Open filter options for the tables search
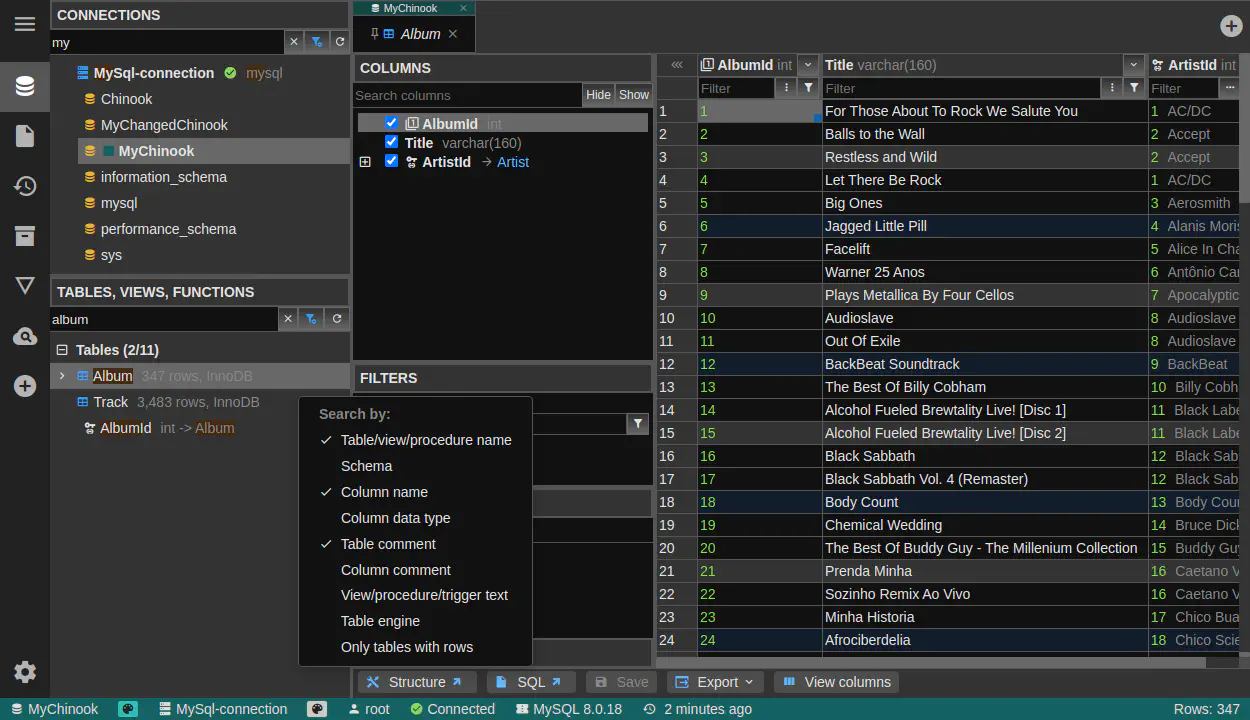1250x720 pixels. tap(312, 319)
